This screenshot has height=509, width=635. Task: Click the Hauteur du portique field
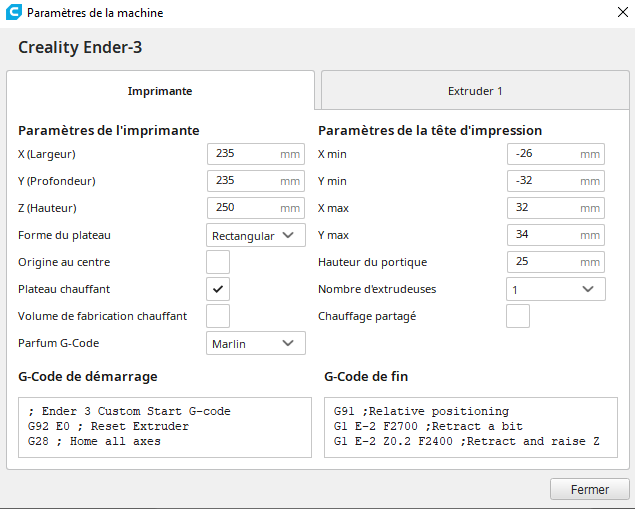543,262
